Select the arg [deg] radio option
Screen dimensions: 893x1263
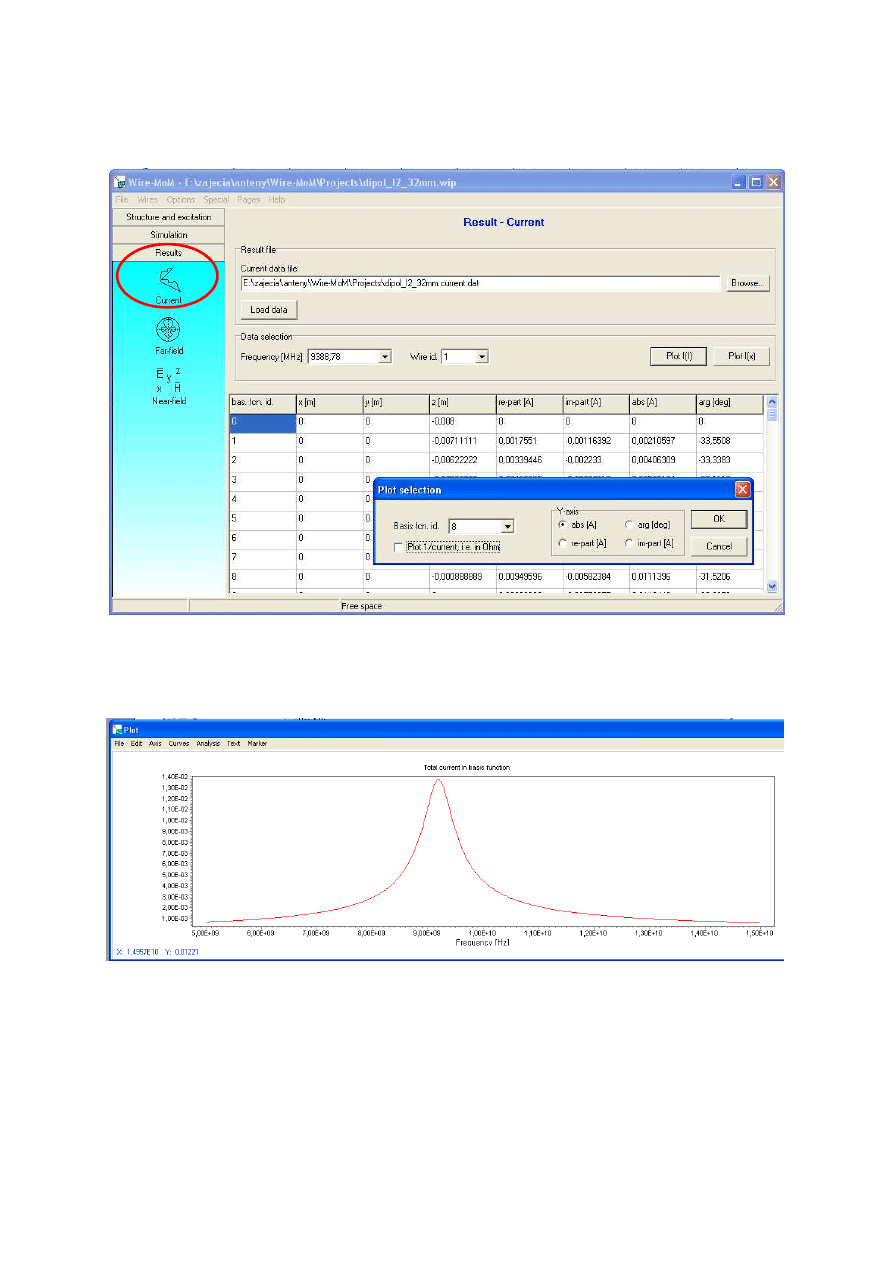629,525
